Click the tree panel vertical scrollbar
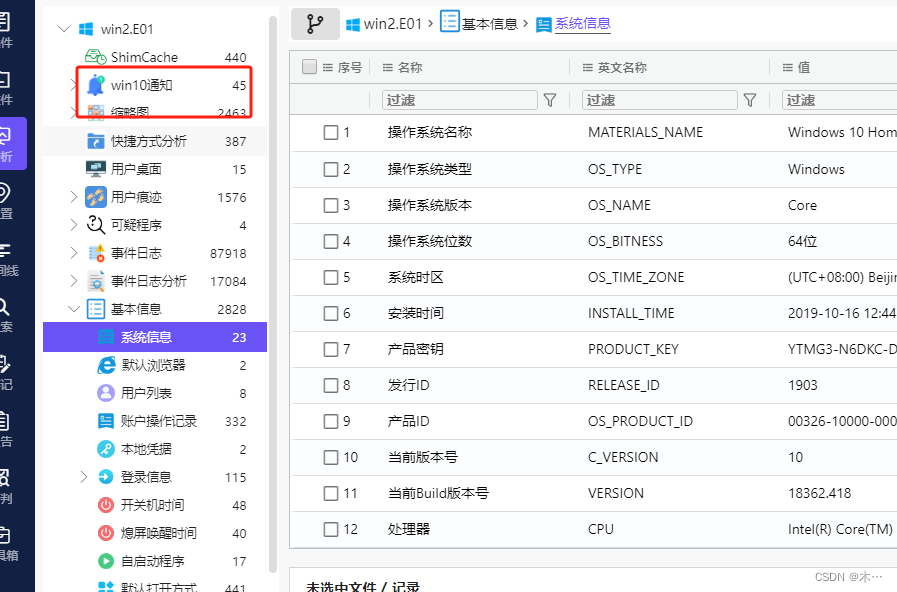 pyautogui.click(x=273, y=294)
